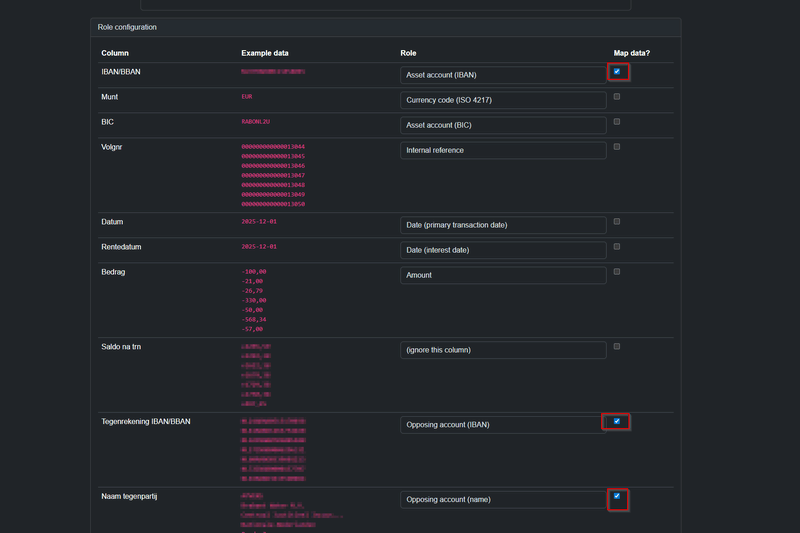Uncheck Map data for Tegenrekening IBAN/BBAN
The image size is (800, 533).
coord(617,422)
